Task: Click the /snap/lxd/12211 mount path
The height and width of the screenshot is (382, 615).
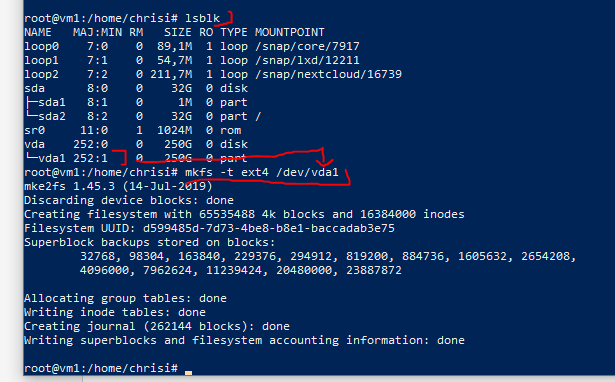Action: click(x=307, y=60)
